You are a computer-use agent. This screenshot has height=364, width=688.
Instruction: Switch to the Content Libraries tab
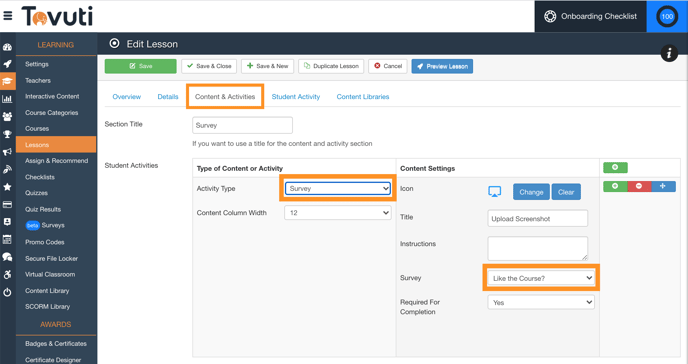click(363, 96)
